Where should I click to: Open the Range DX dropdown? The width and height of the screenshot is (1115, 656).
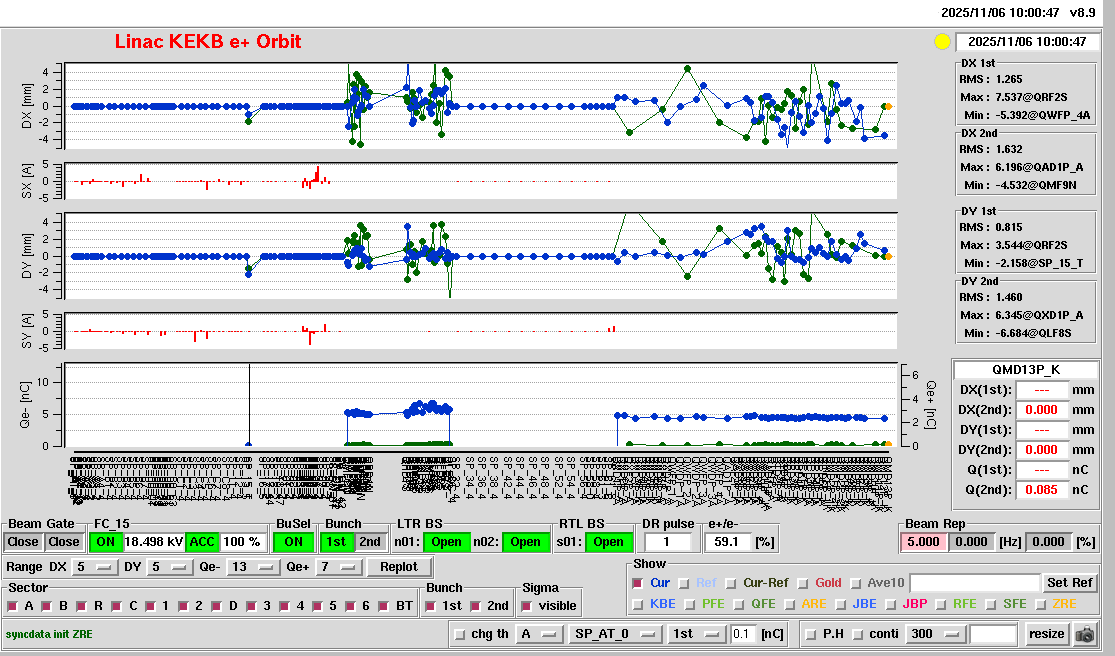click(x=94, y=567)
